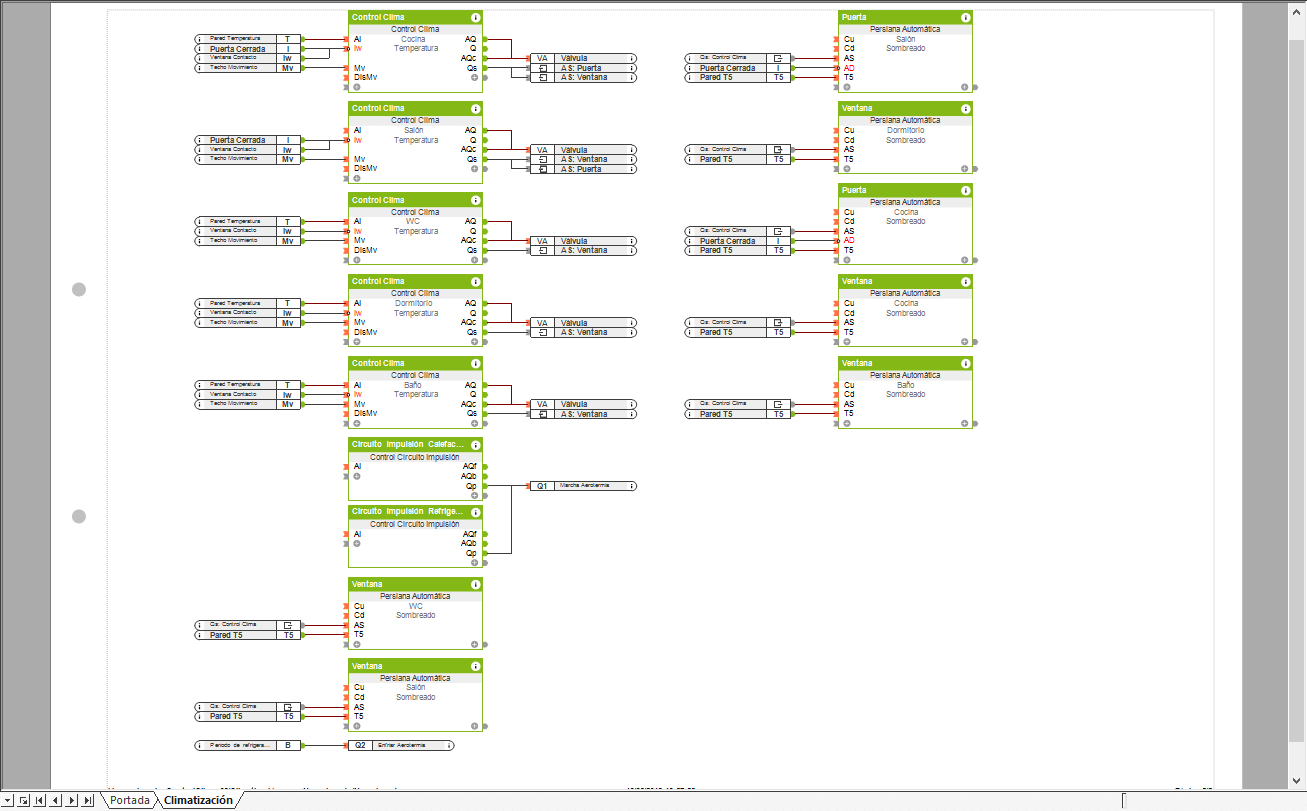The height and width of the screenshot is (811, 1307).
Task: Expand plus under AI on Circuito Impulsión Refrigeración
Action: [x=357, y=543]
